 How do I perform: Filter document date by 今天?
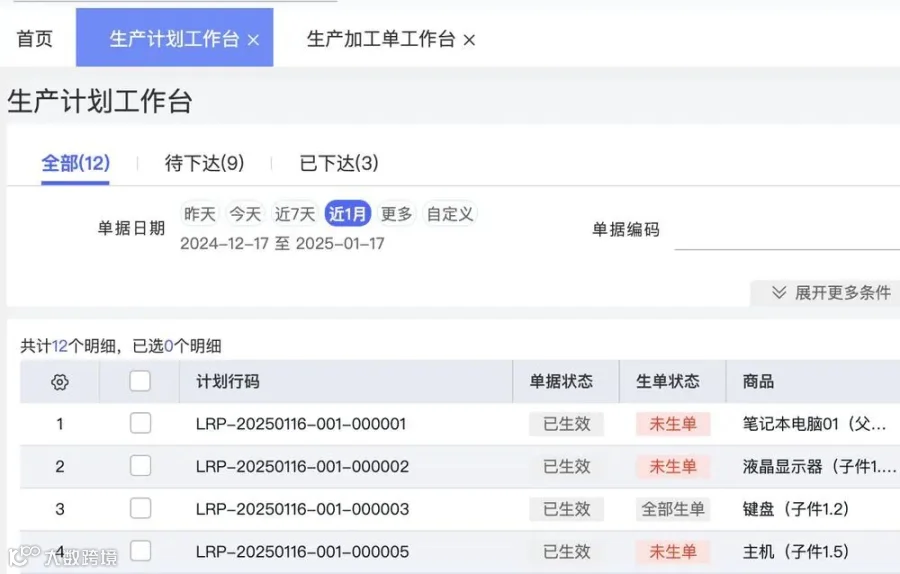pyautogui.click(x=245, y=214)
